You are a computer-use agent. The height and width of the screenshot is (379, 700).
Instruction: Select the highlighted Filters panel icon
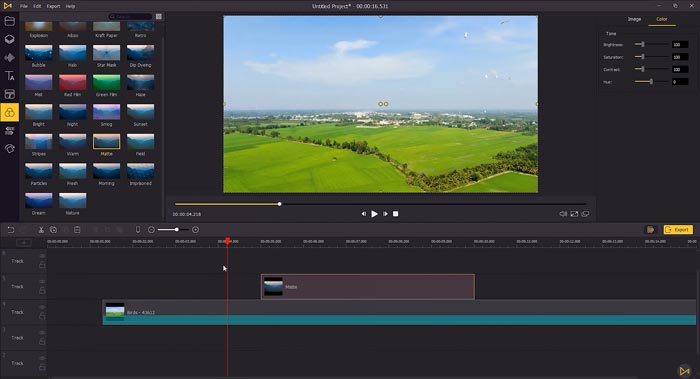click(9, 112)
